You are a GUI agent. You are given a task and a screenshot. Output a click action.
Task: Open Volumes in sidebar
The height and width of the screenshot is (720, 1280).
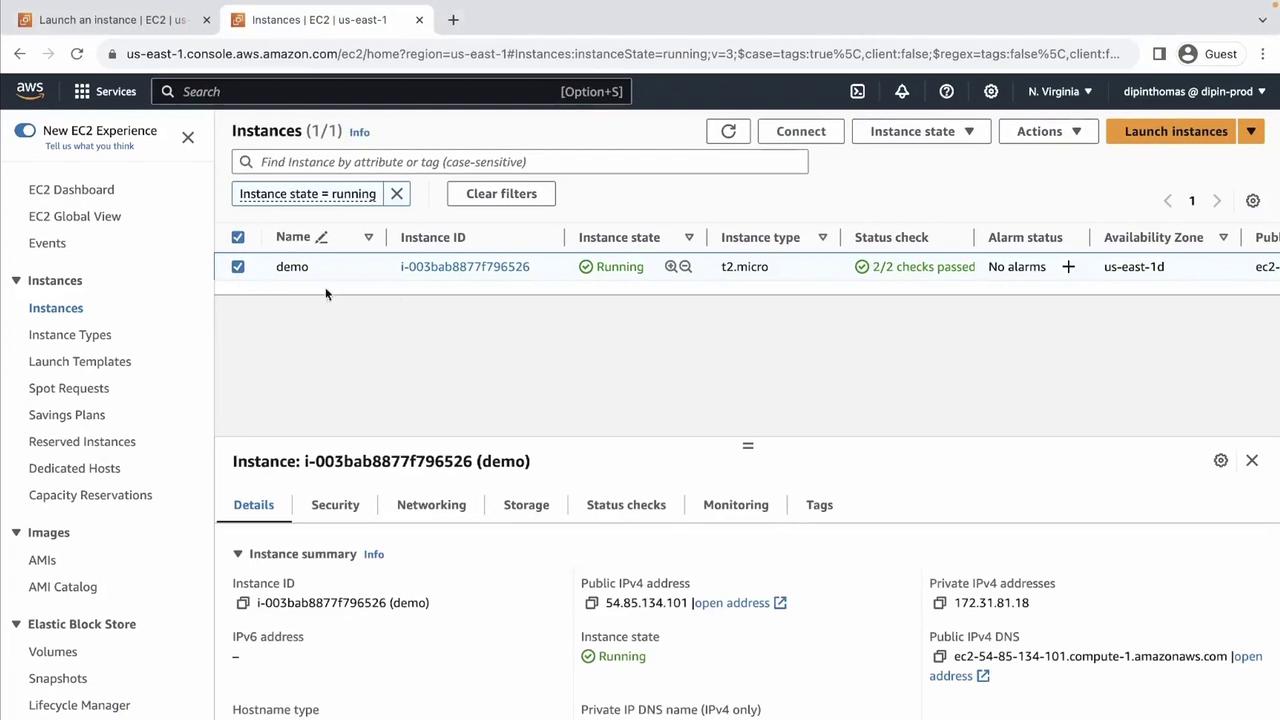pyautogui.click(x=53, y=652)
